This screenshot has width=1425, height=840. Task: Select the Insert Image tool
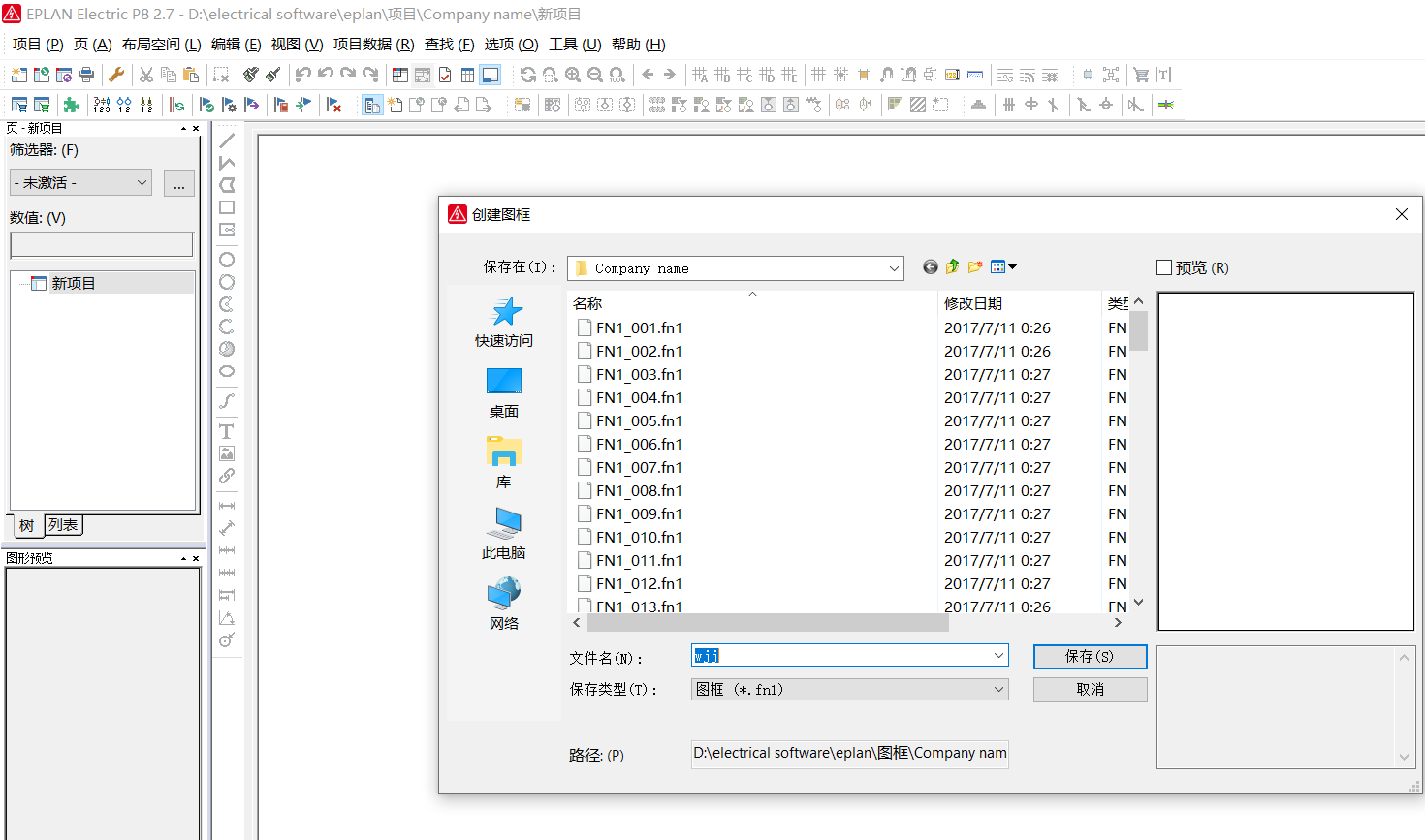click(227, 453)
